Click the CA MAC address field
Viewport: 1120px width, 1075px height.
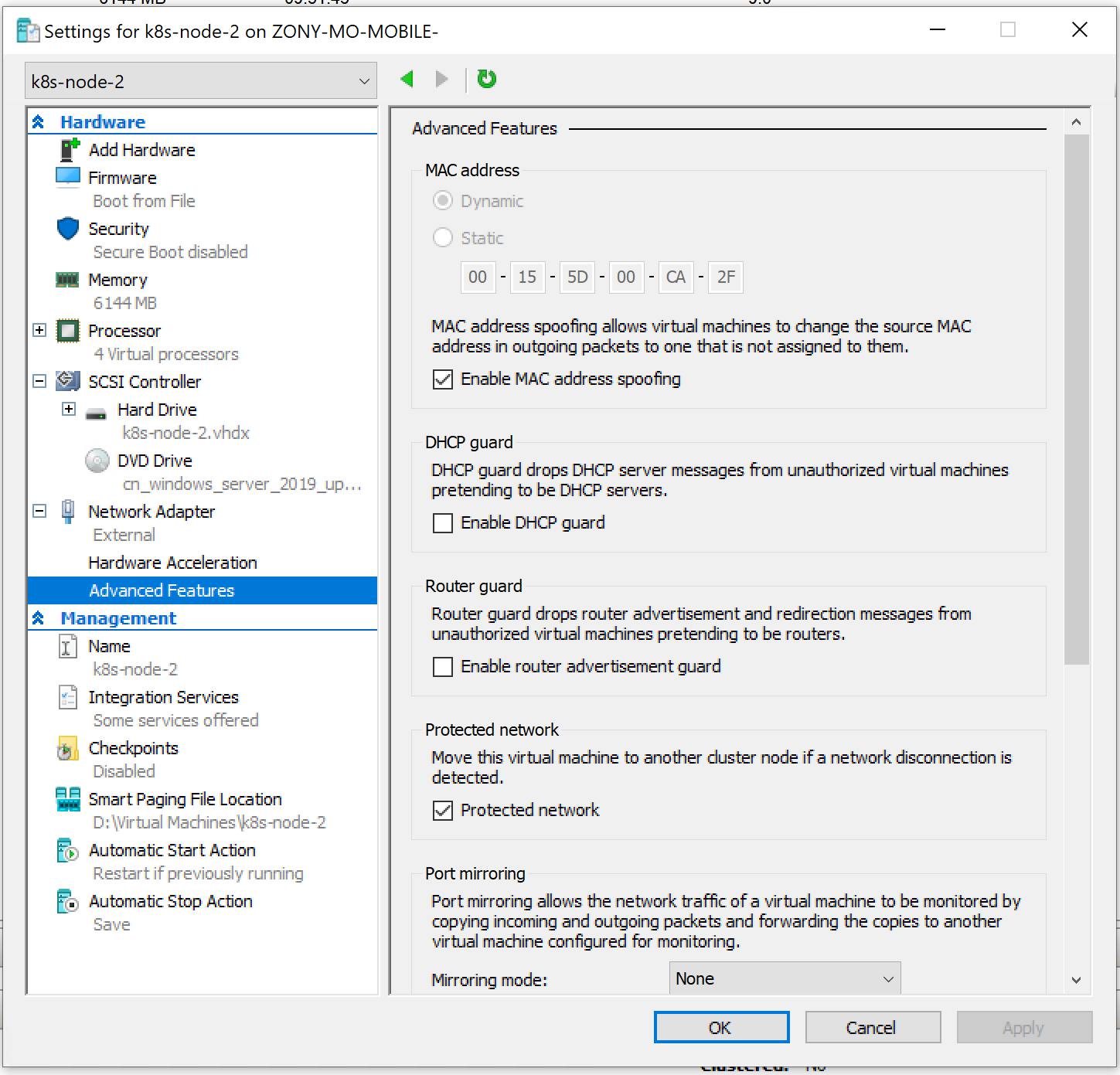[x=675, y=277]
